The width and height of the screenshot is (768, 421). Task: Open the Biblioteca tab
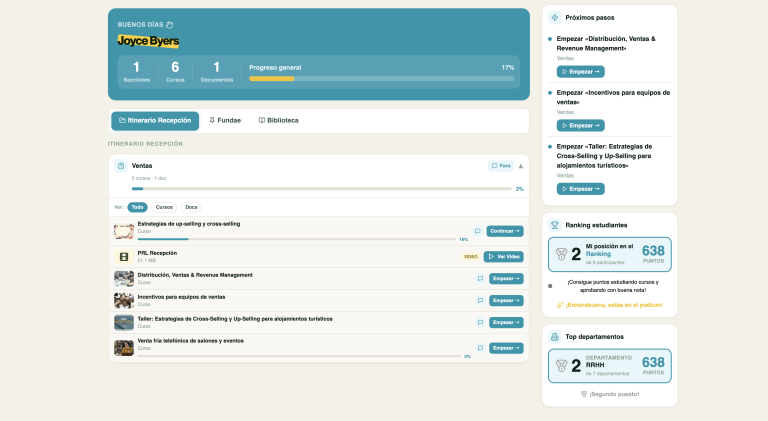[279, 120]
